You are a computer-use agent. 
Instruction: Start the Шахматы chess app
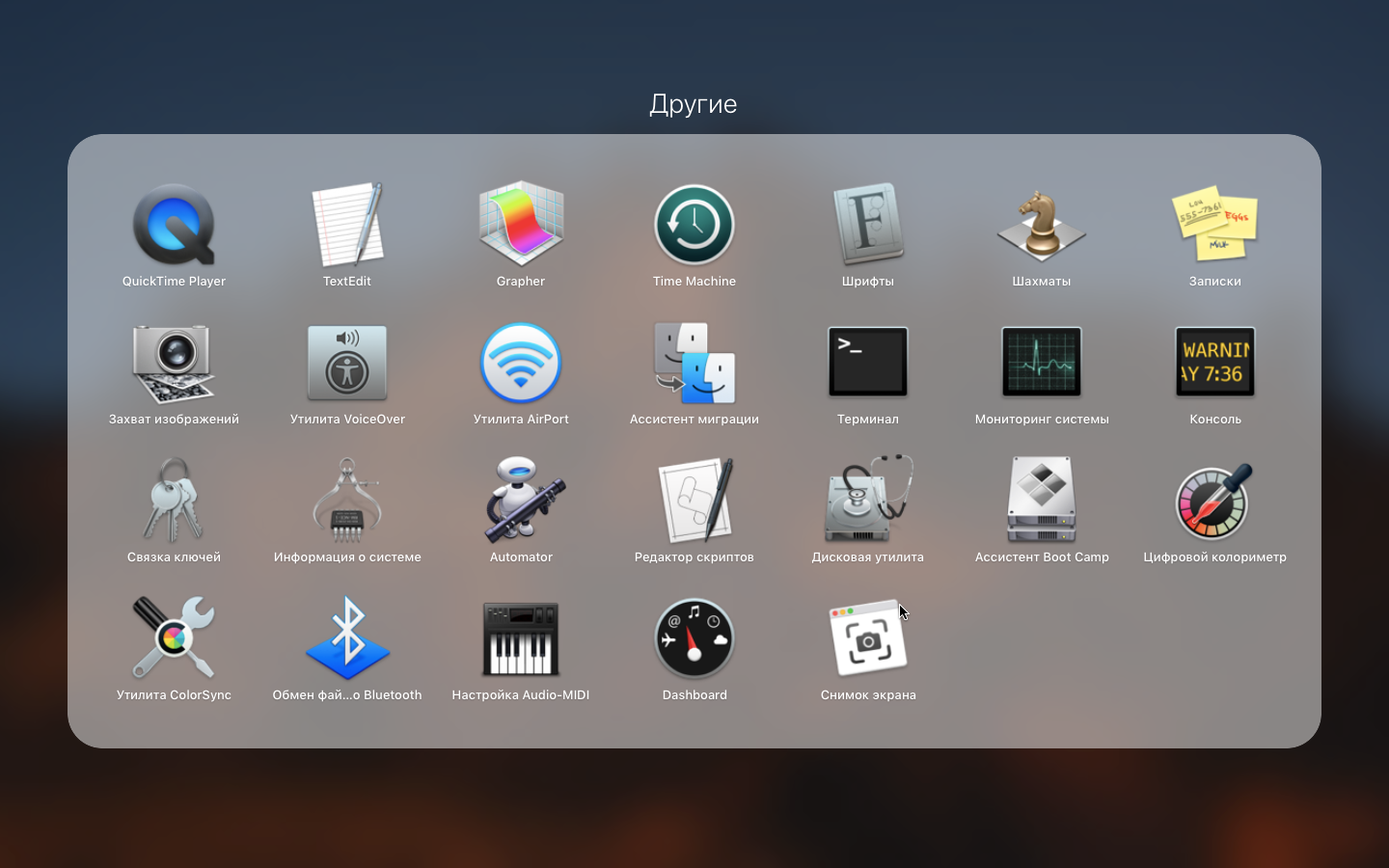coord(1042,225)
